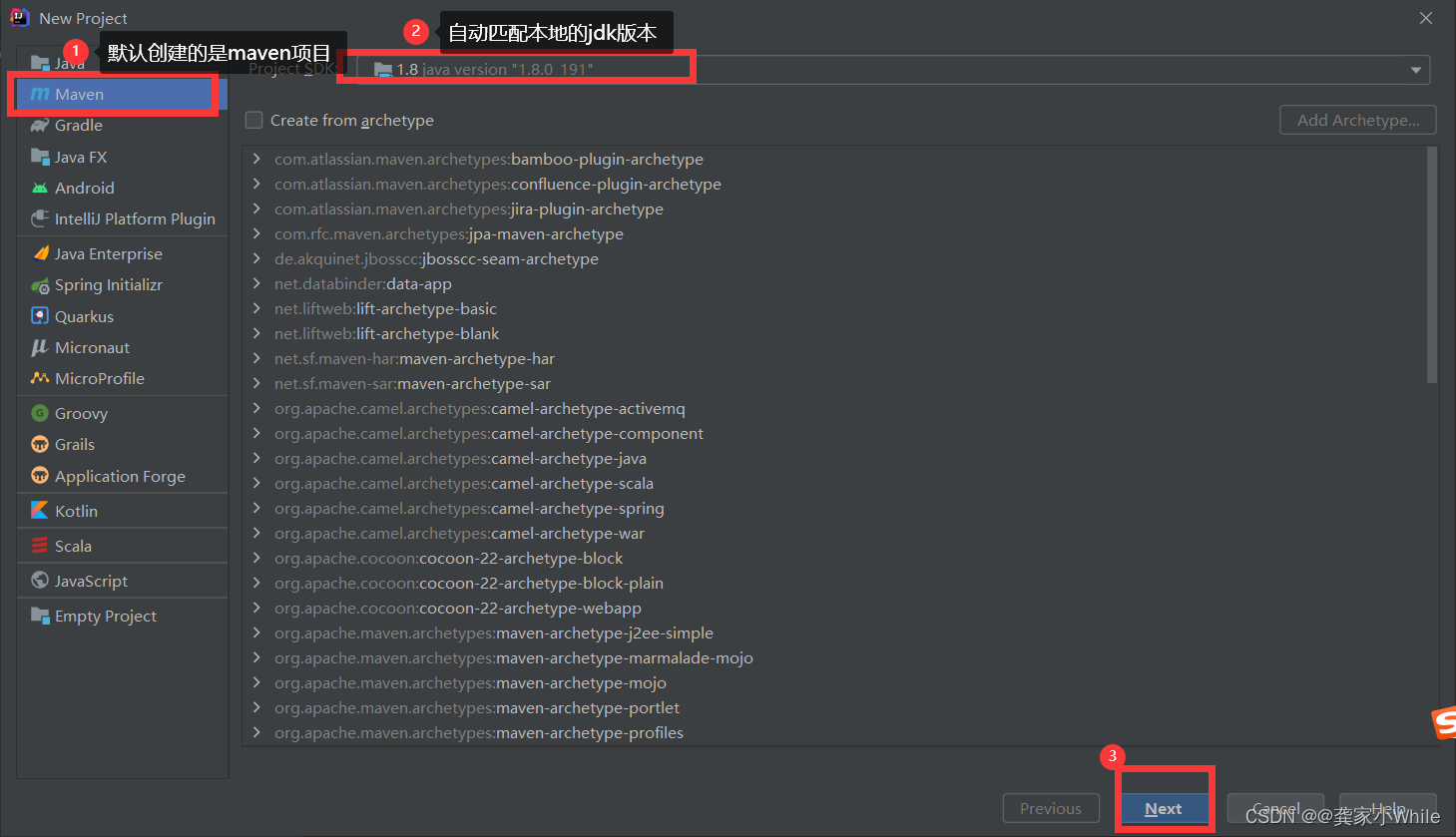Expand confluence-plugin-archetype entry
Image resolution: width=1456 pixels, height=837 pixels.
tap(257, 184)
